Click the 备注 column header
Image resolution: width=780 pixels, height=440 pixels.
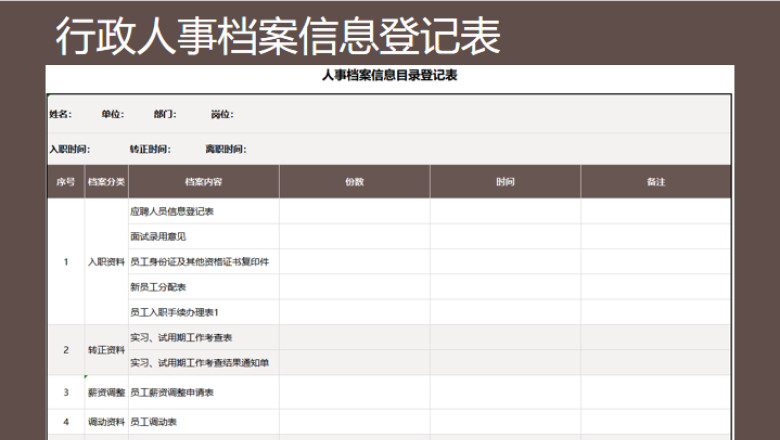tap(656, 182)
